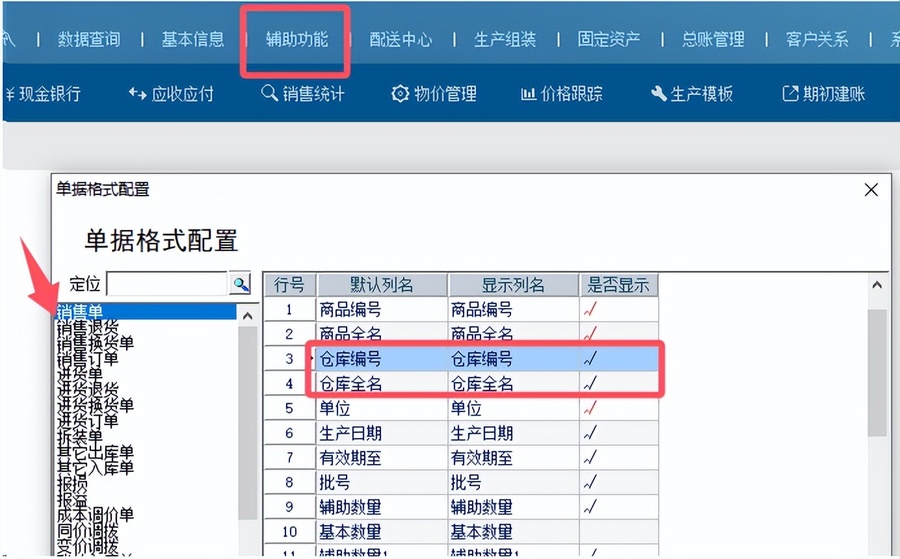Click 显示列名 cell 生产日期 in row 6

click(513, 433)
